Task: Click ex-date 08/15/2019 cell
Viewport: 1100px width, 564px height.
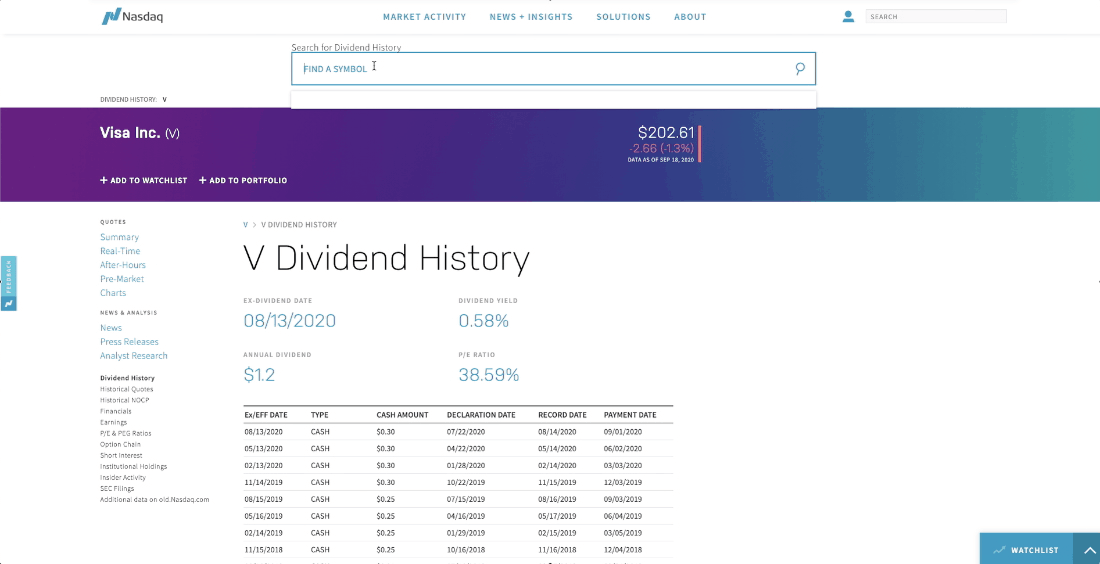Action: (x=264, y=499)
